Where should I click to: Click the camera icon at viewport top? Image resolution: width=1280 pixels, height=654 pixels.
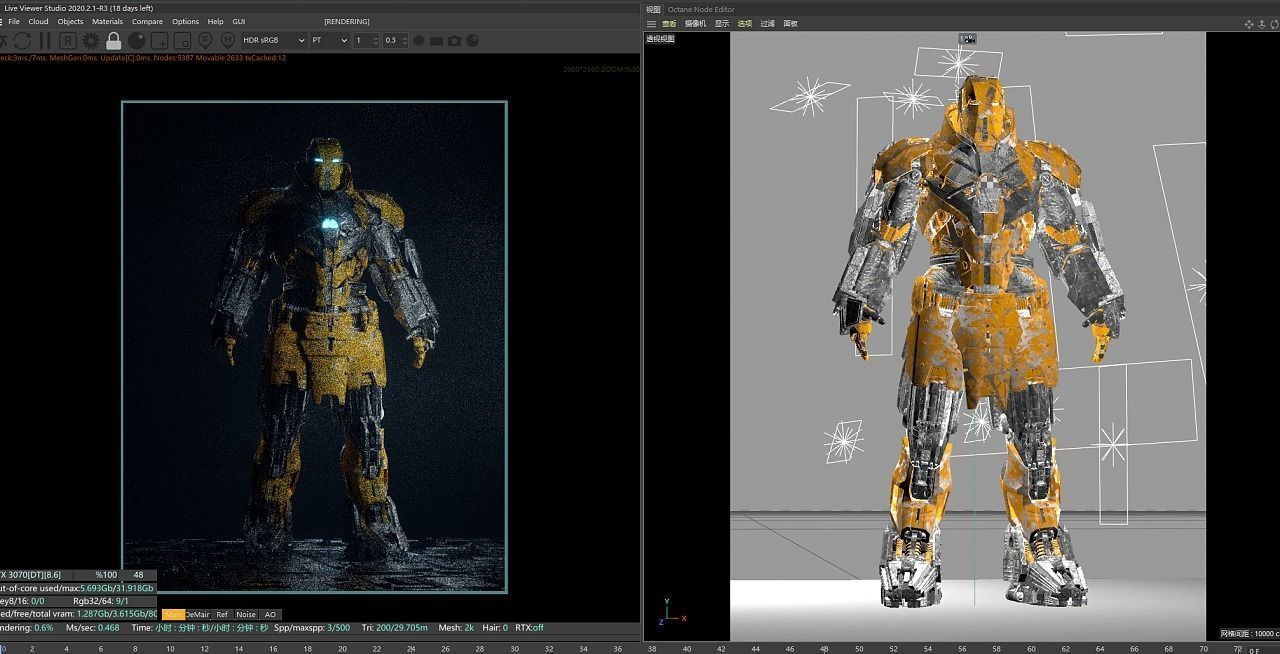tap(967, 38)
